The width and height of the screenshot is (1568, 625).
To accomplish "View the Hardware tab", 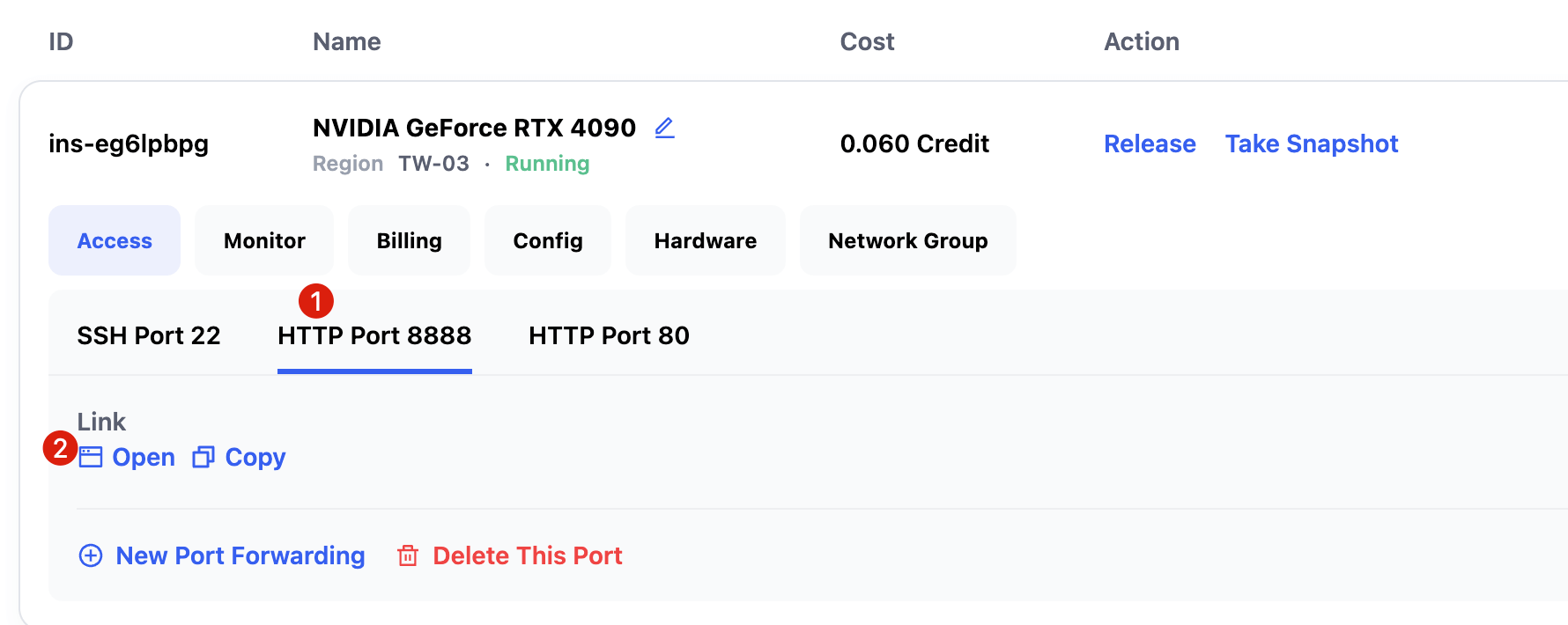I will pyautogui.click(x=705, y=240).
